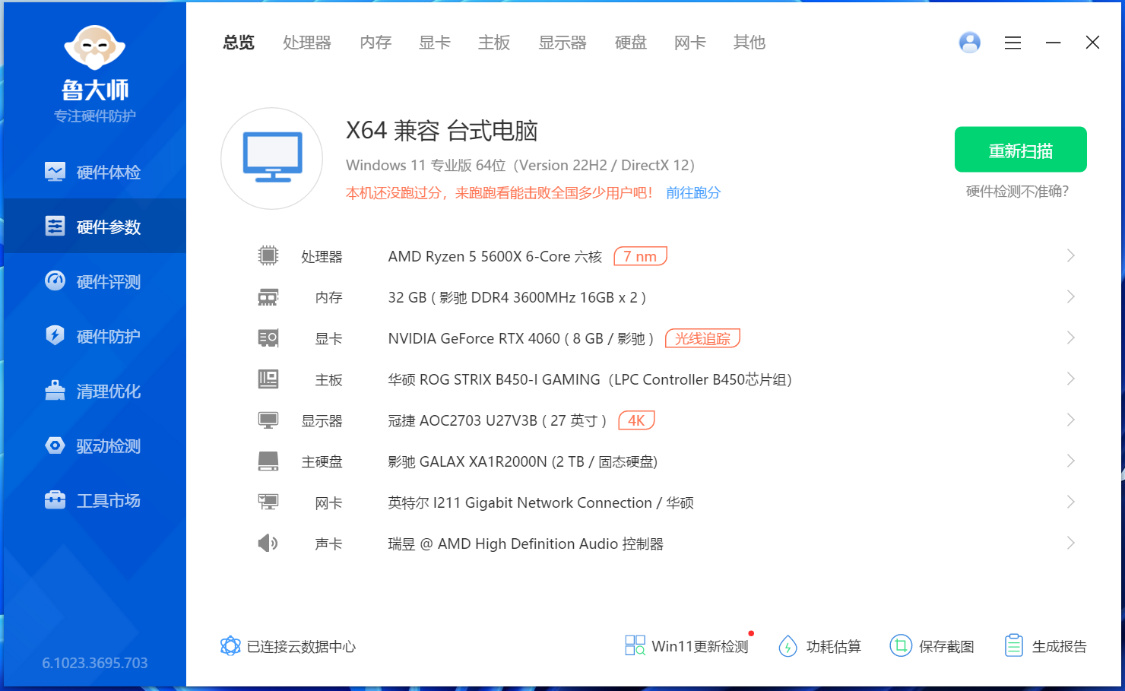The width and height of the screenshot is (1125, 691).
Task: Expand the 主硬盘 row chevron
Action: tap(1070, 461)
